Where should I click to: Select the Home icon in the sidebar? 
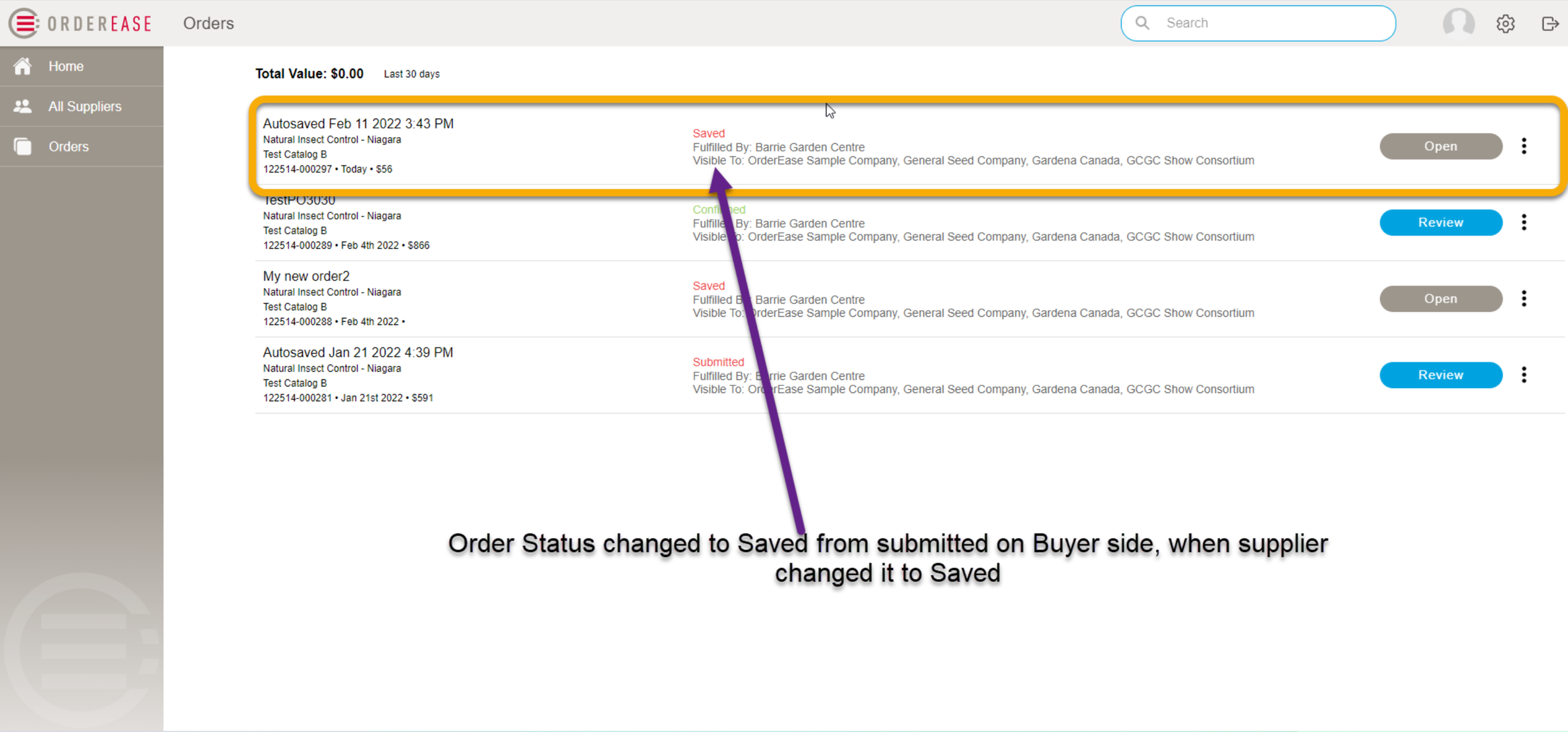coord(22,65)
